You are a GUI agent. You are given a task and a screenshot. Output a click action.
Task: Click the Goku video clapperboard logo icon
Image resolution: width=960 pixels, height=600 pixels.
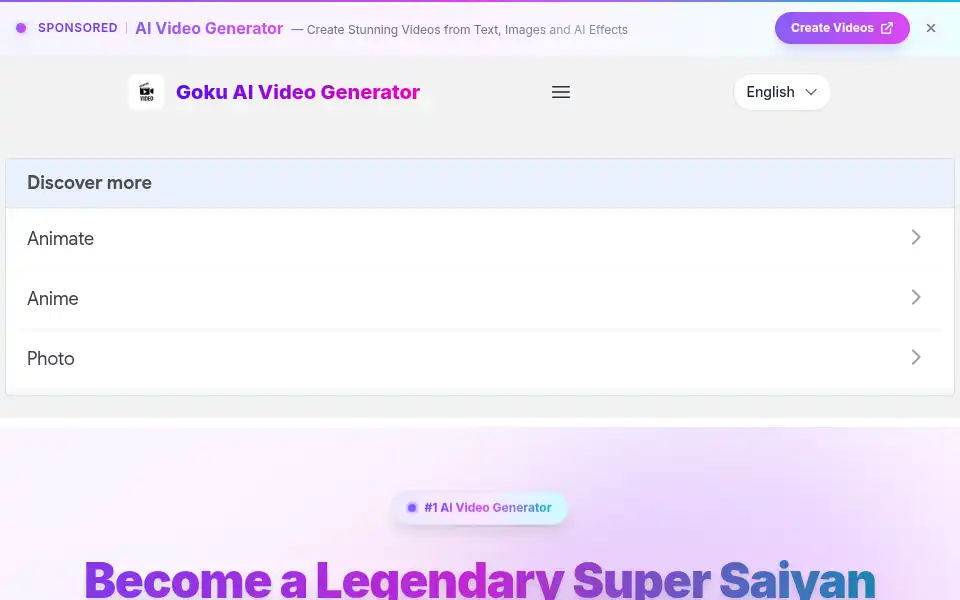tap(146, 92)
